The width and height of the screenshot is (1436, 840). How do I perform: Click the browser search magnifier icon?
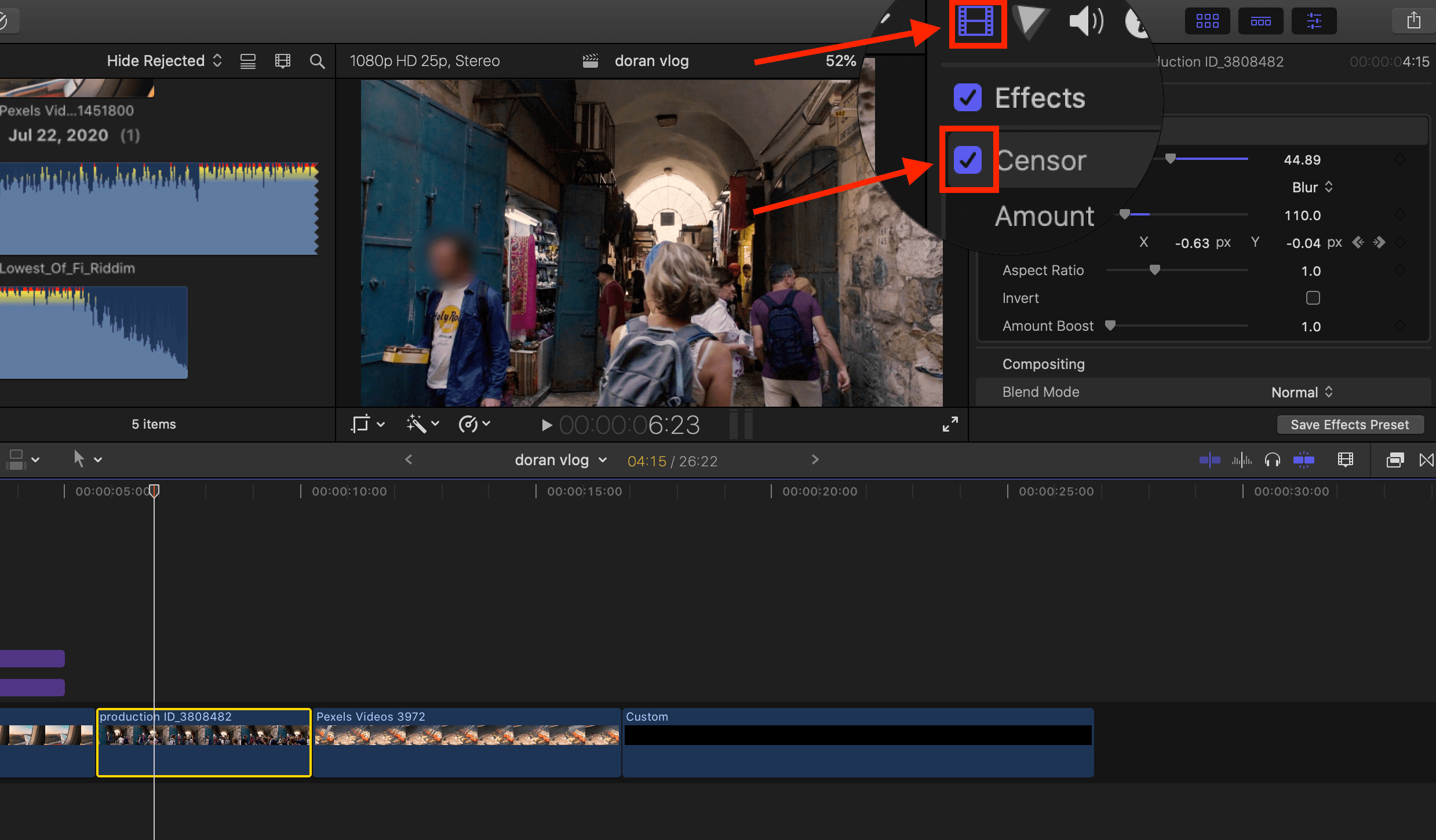click(317, 61)
